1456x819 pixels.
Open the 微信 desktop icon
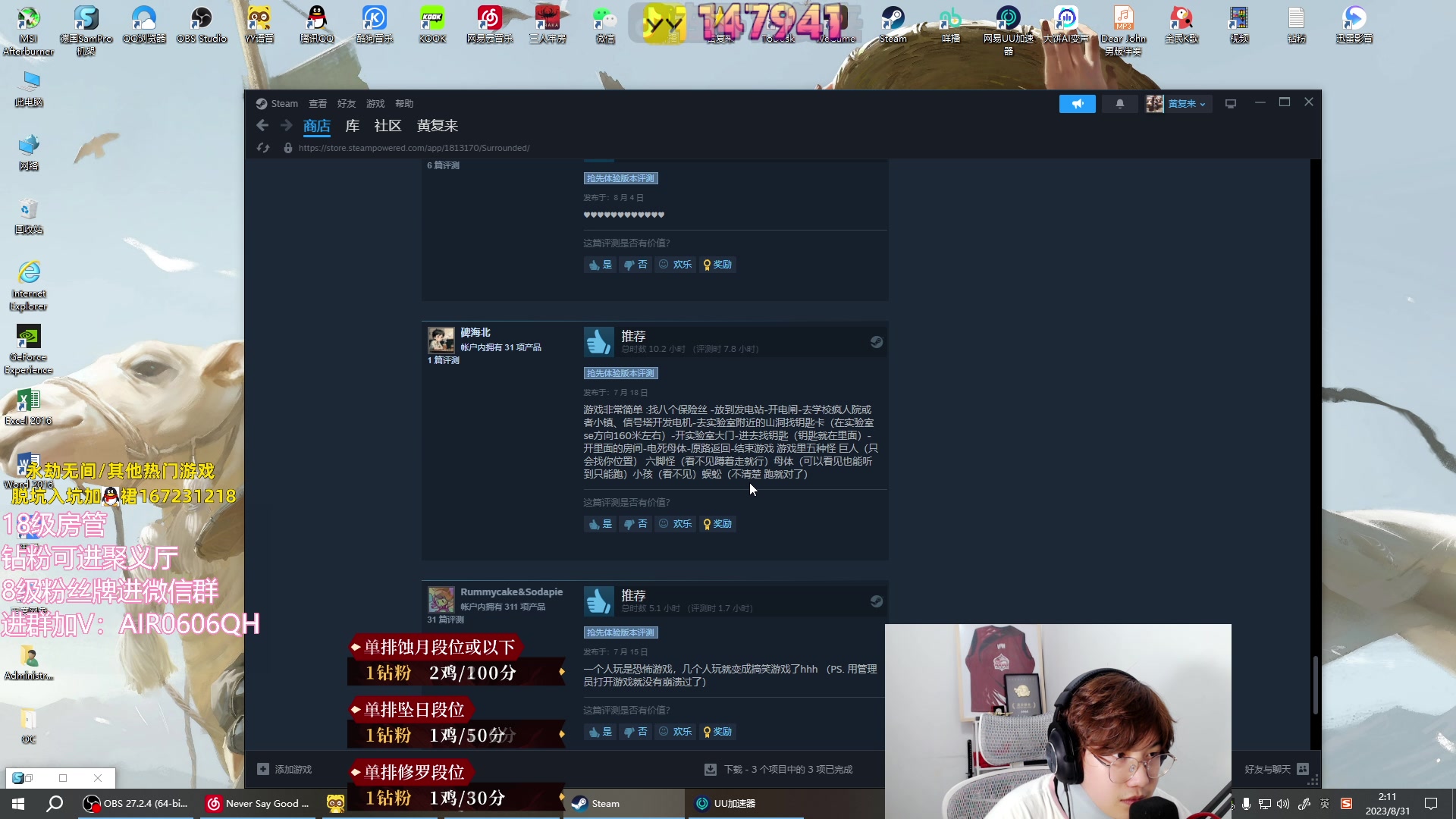pyautogui.click(x=604, y=25)
